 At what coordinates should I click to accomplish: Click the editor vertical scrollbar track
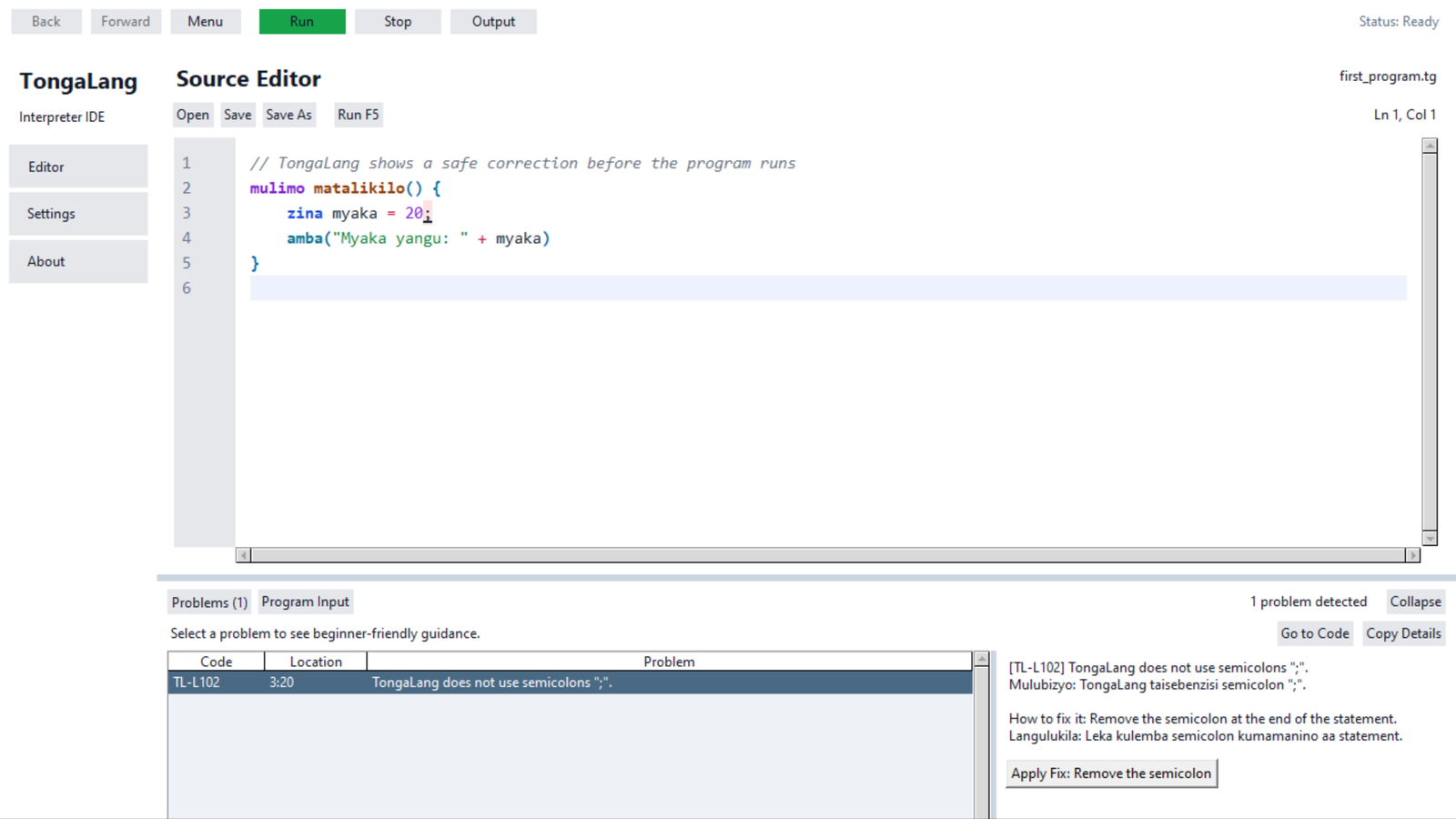1430,342
